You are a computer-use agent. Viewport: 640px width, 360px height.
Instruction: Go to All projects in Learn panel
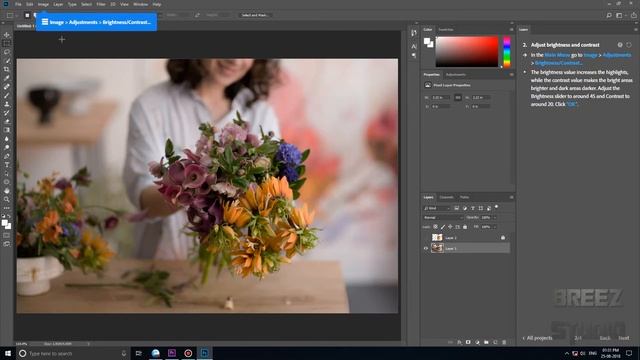click(538, 338)
